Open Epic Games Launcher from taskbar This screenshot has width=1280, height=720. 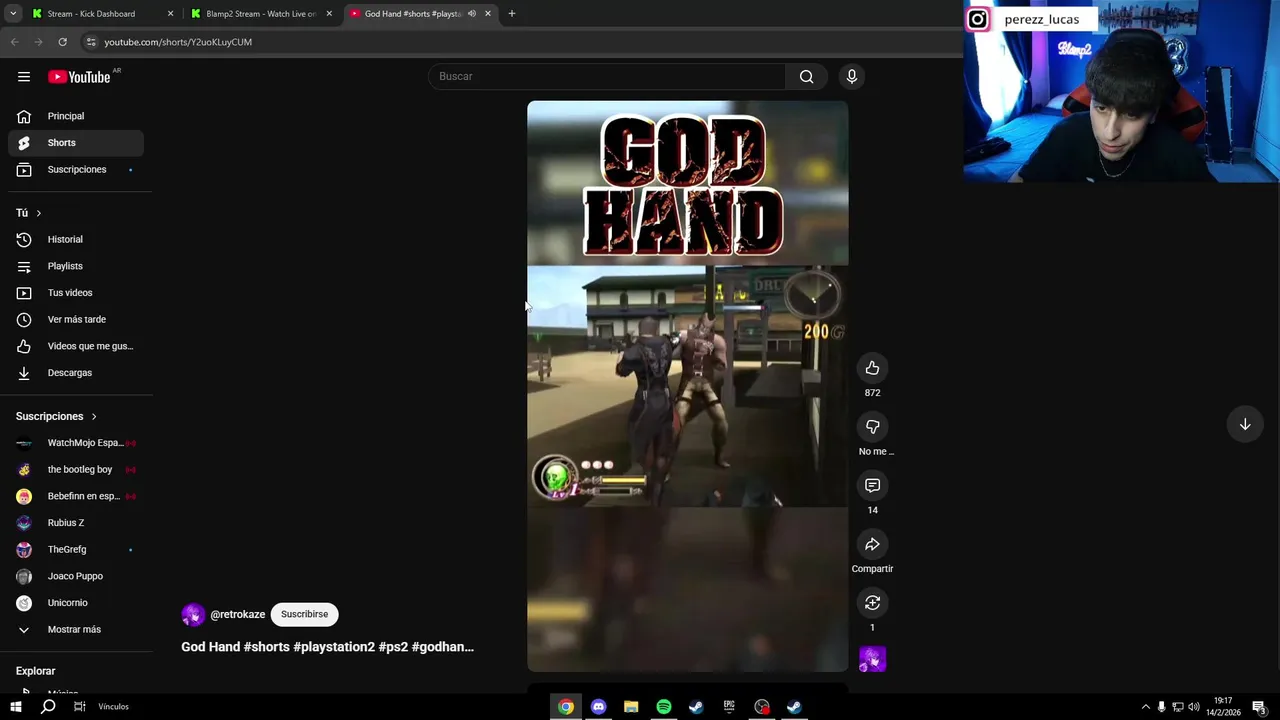point(729,707)
